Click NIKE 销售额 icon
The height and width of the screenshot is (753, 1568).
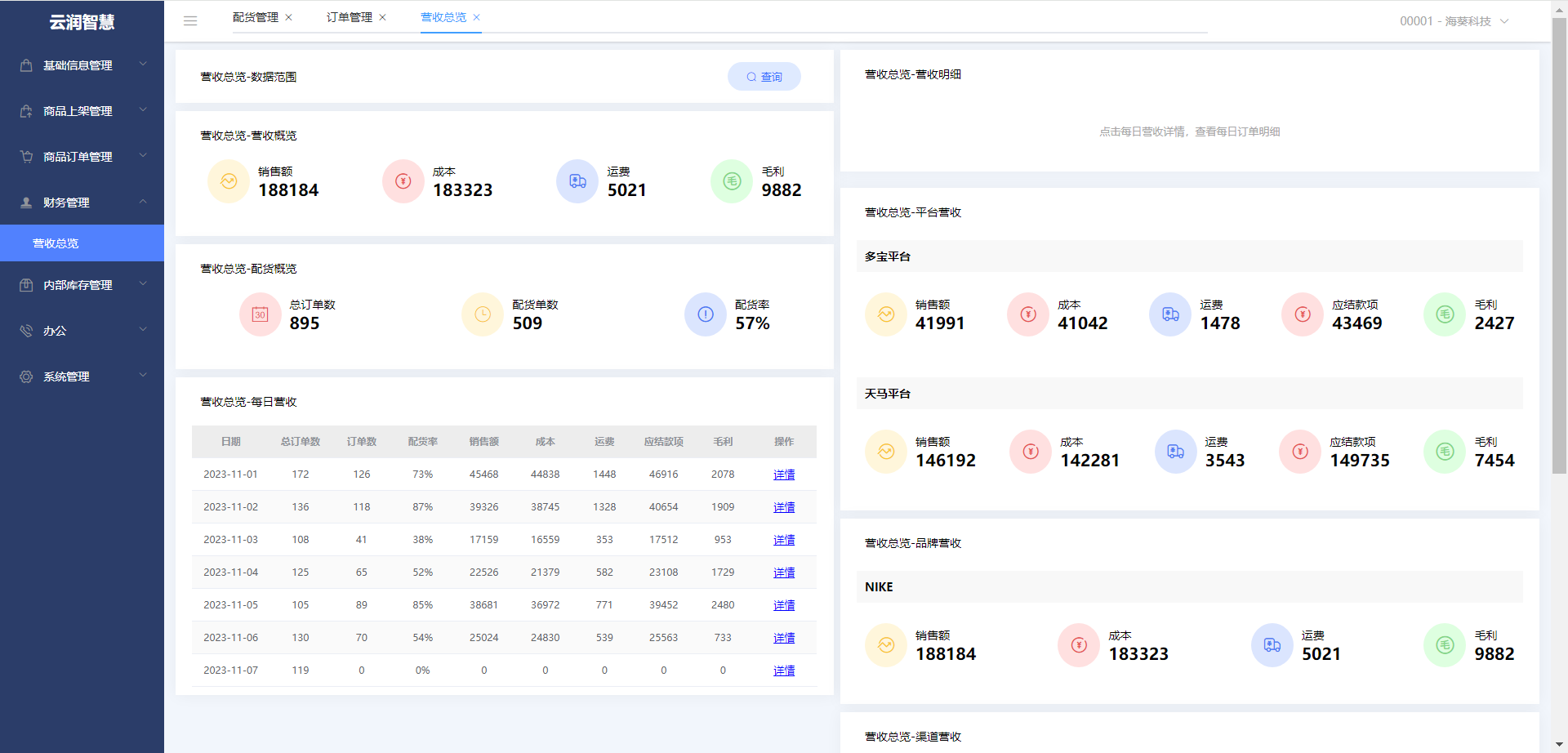click(x=886, y=645)
